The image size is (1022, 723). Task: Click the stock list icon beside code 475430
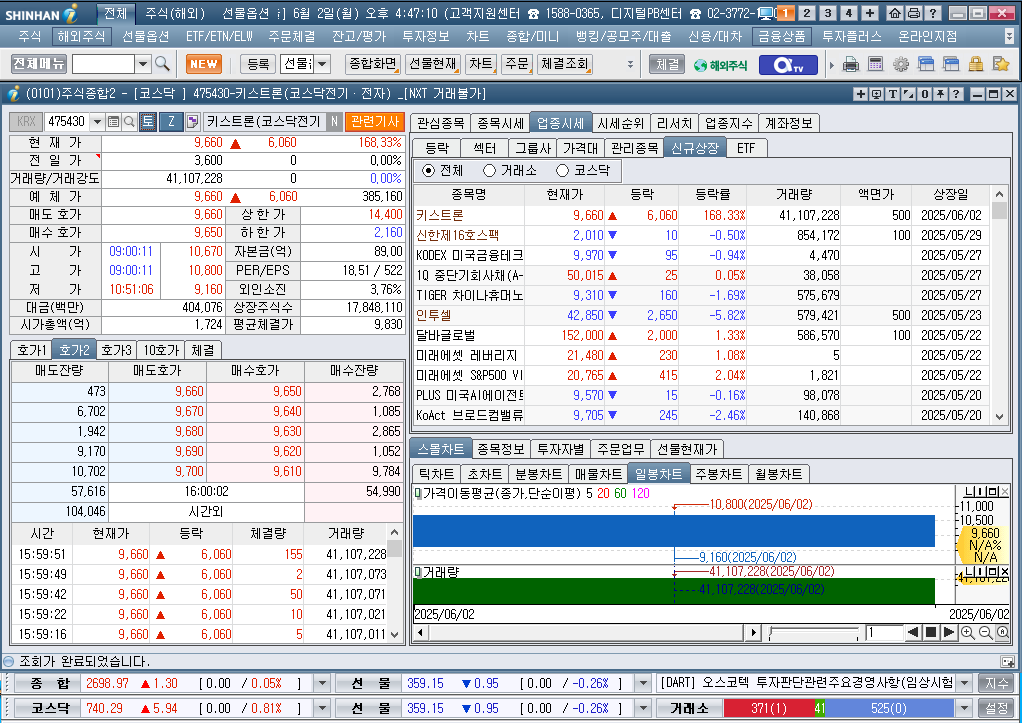(113, 121)
